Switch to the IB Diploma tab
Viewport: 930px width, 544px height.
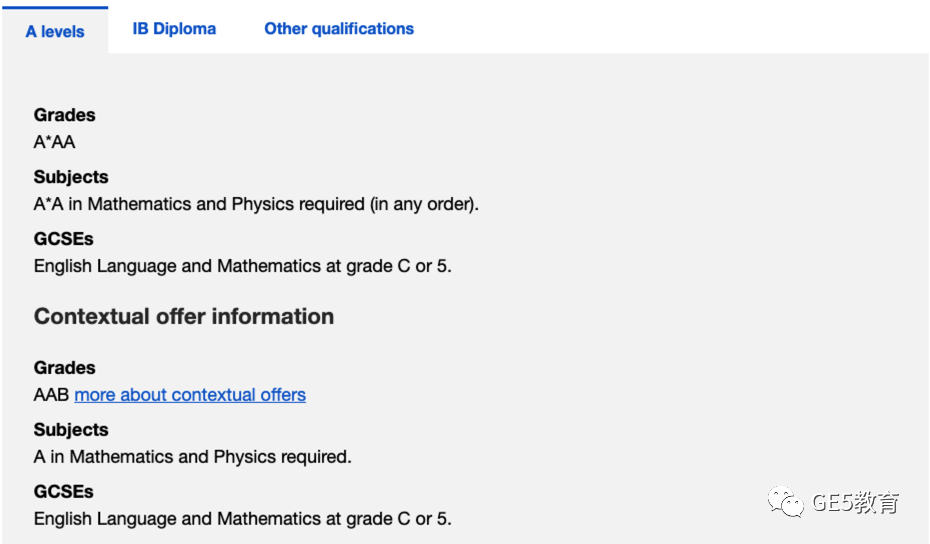pos(174,28)
